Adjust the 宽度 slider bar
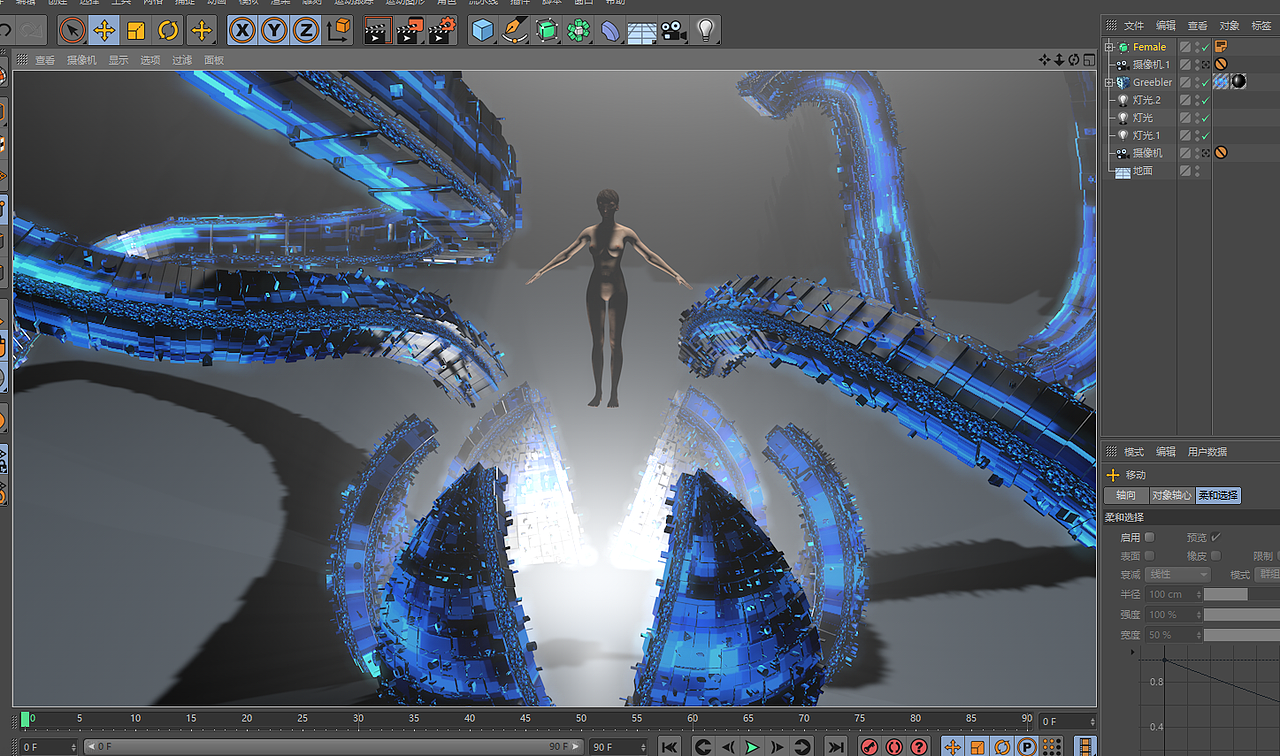 point(1242,635)
